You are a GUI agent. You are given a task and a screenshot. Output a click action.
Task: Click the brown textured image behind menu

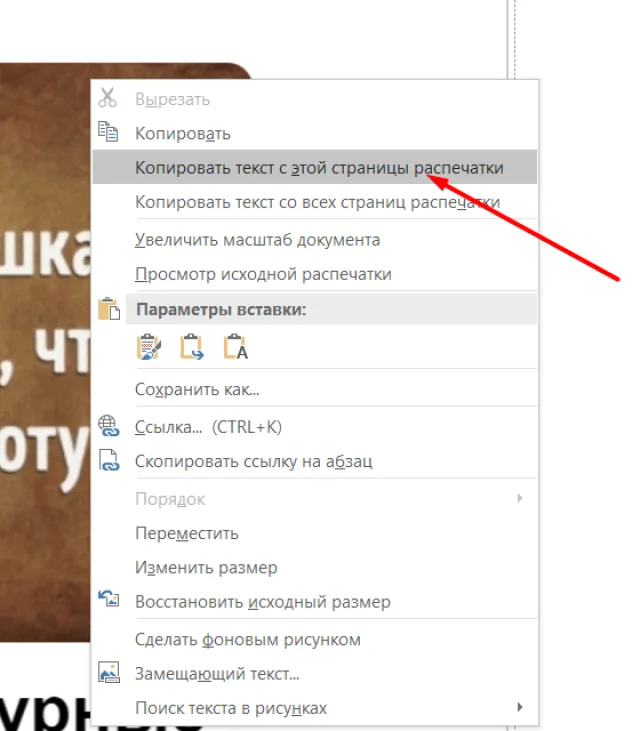pyautogui.click(x=45, y=352)
